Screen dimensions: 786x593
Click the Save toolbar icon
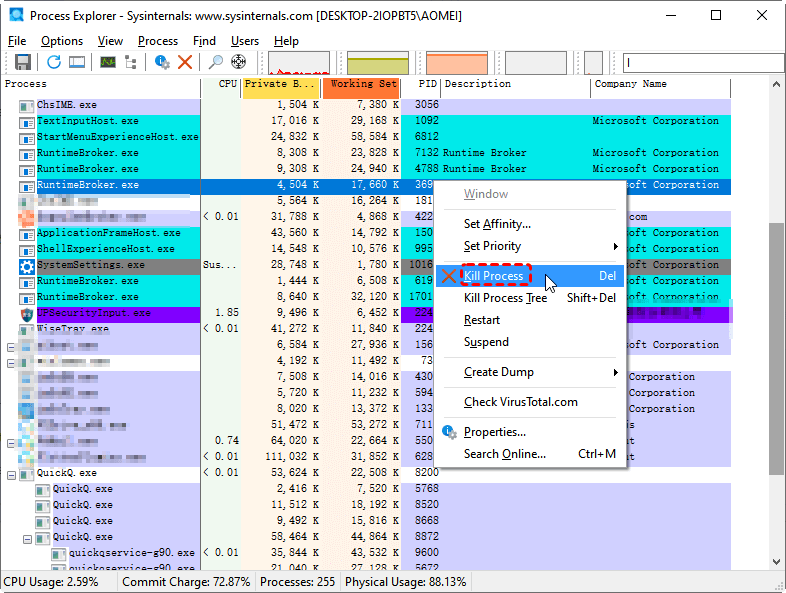coord(23,62)
